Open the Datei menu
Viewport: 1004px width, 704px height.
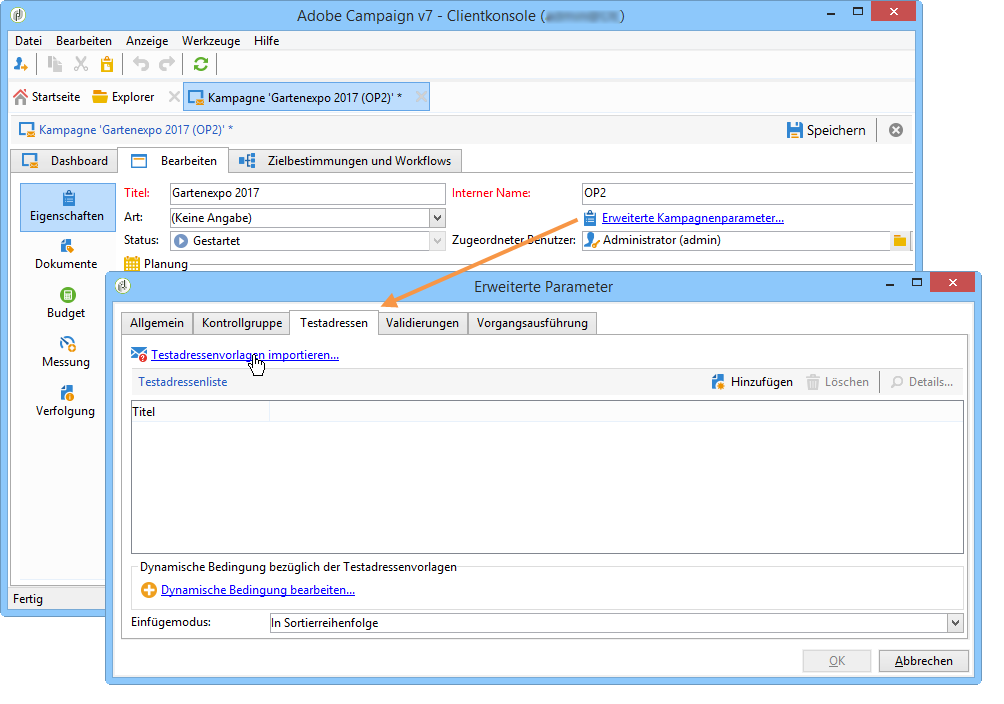click(28, 41)
